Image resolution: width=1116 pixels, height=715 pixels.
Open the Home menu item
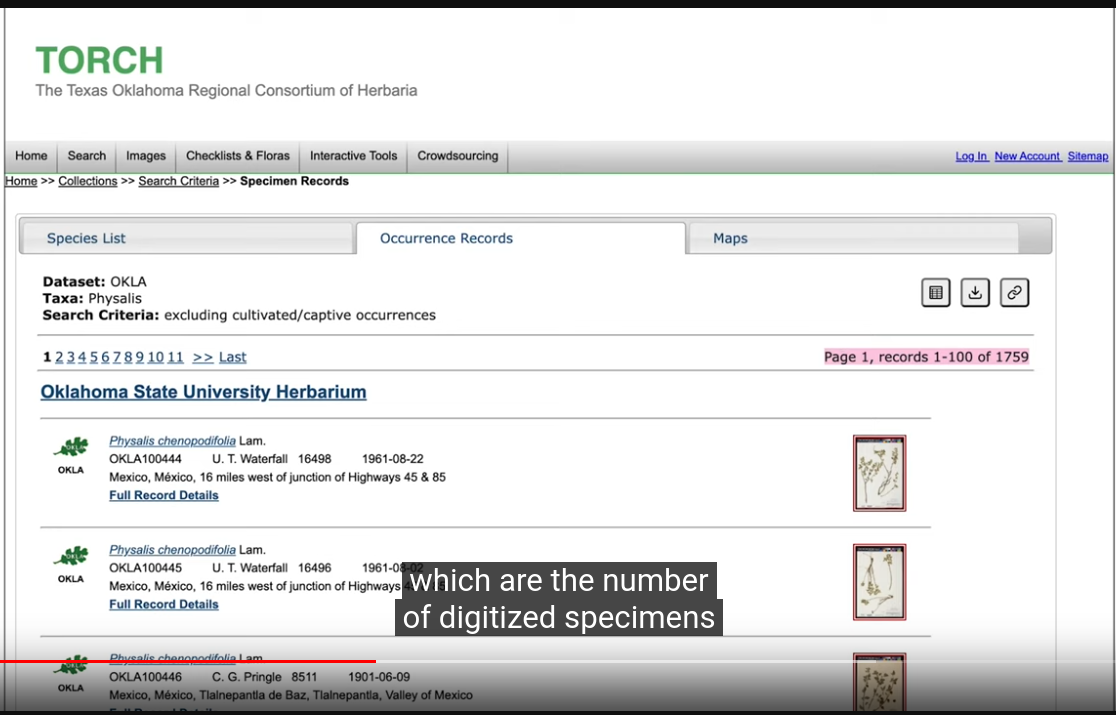(x=31, y=156)
